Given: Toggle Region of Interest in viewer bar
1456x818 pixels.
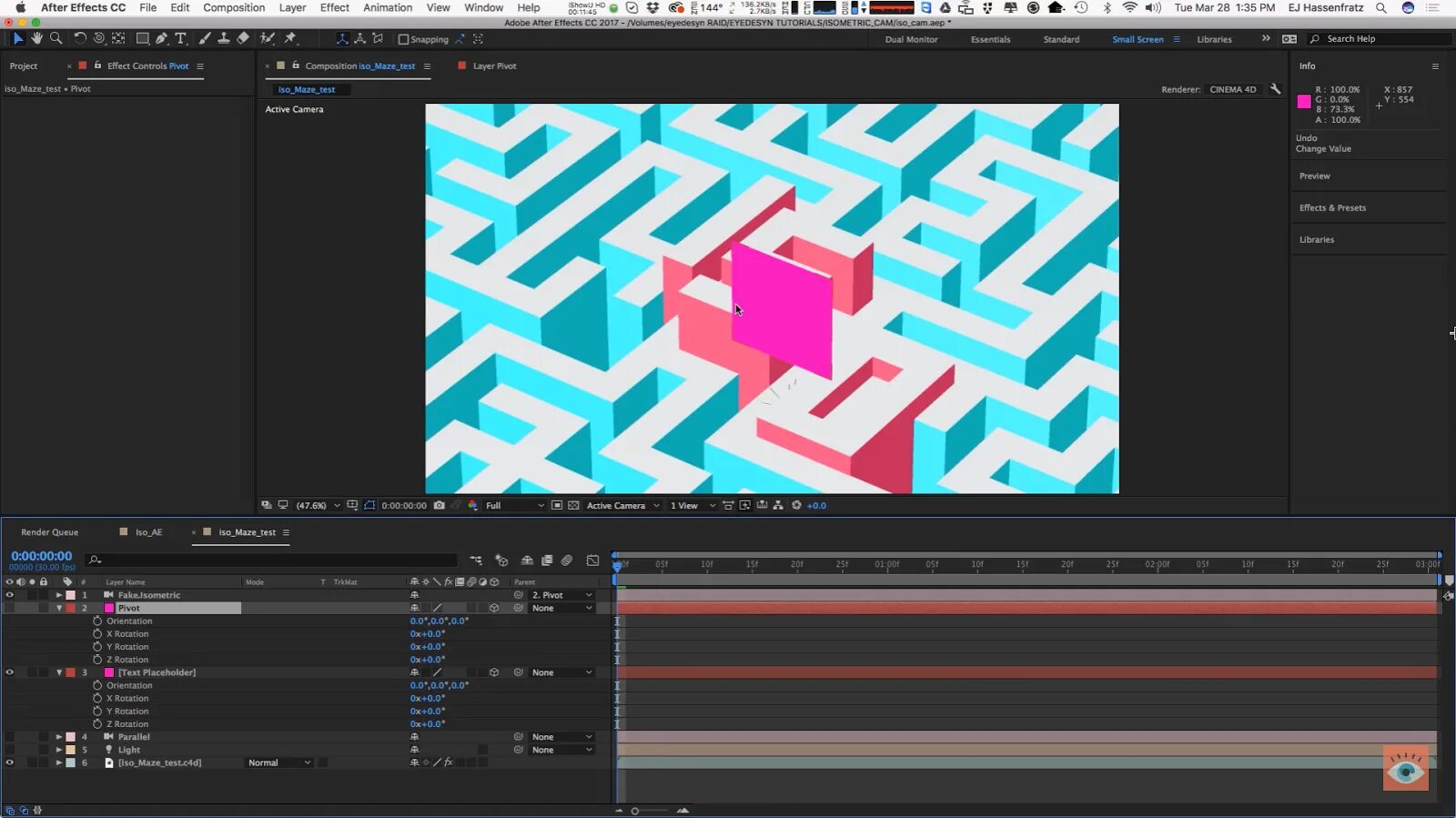Looking at the screenshot, I should click(x=556, y=505).
